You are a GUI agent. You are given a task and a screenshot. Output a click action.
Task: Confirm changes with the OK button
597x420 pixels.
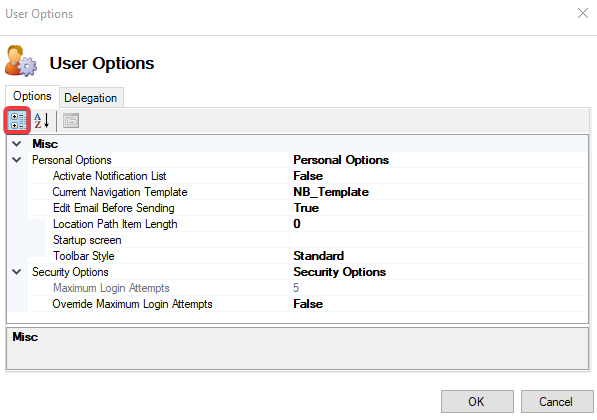477,401
